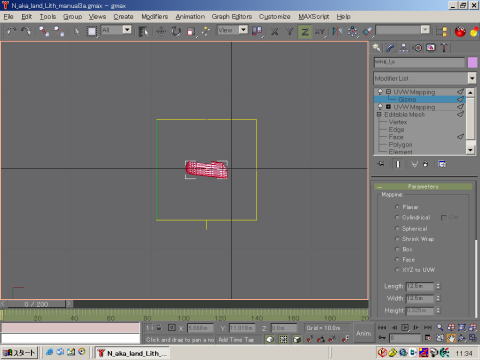Open the selection filter 'All' dropdown
This screenshot has height=360, width=480.
click(x=127, y=30)
